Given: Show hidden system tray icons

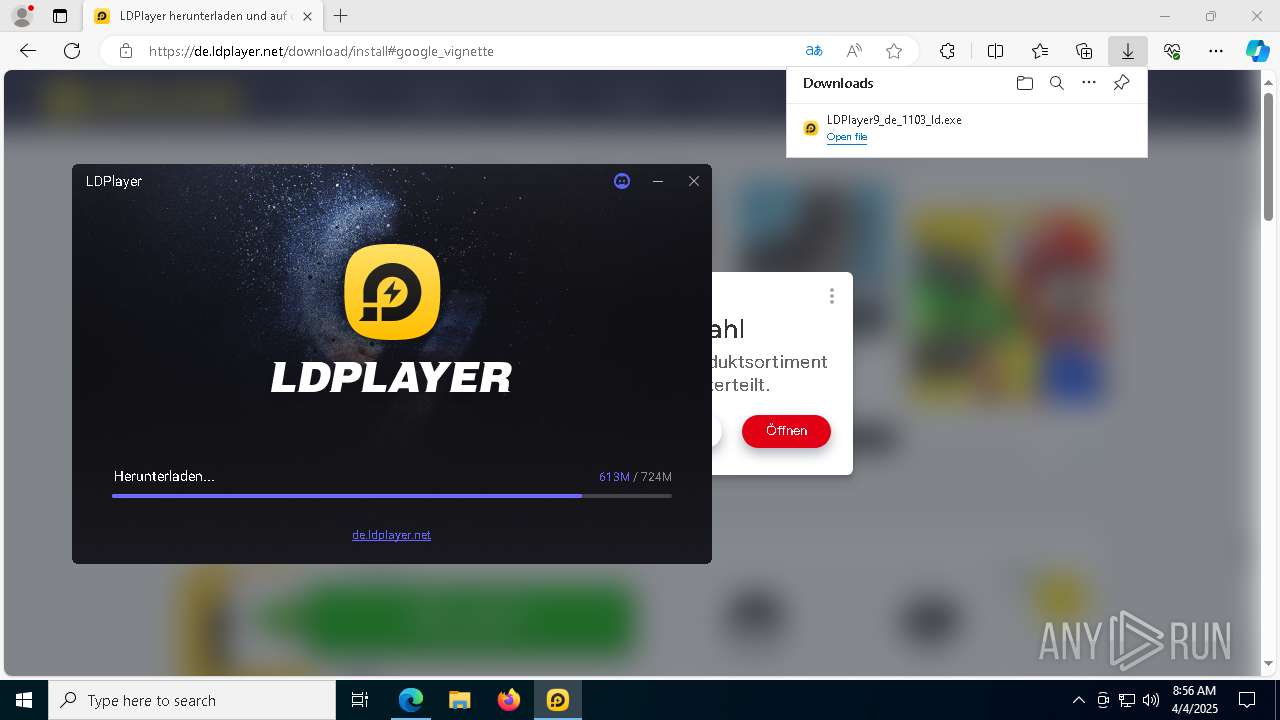Looking at the screenshot, I should (1078, 700).
